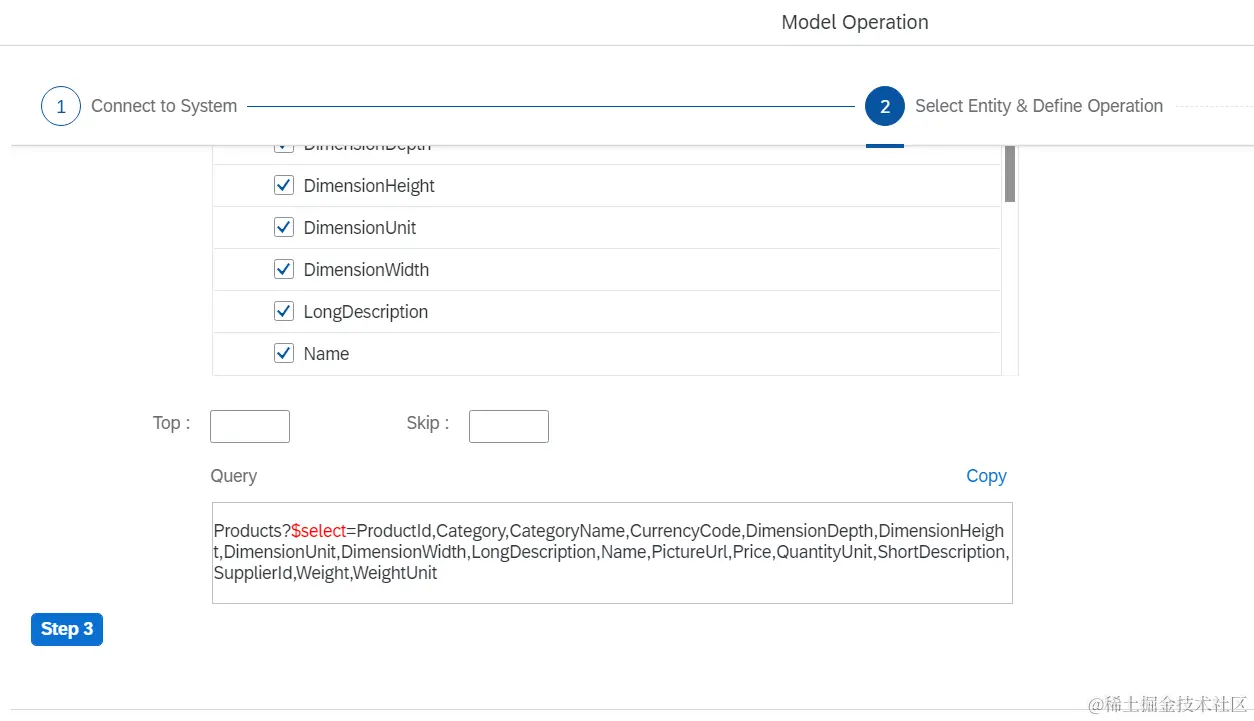Click inside the Query text area
The height and width of the screenshot is (721, 1254).
[x=612, y=553]
